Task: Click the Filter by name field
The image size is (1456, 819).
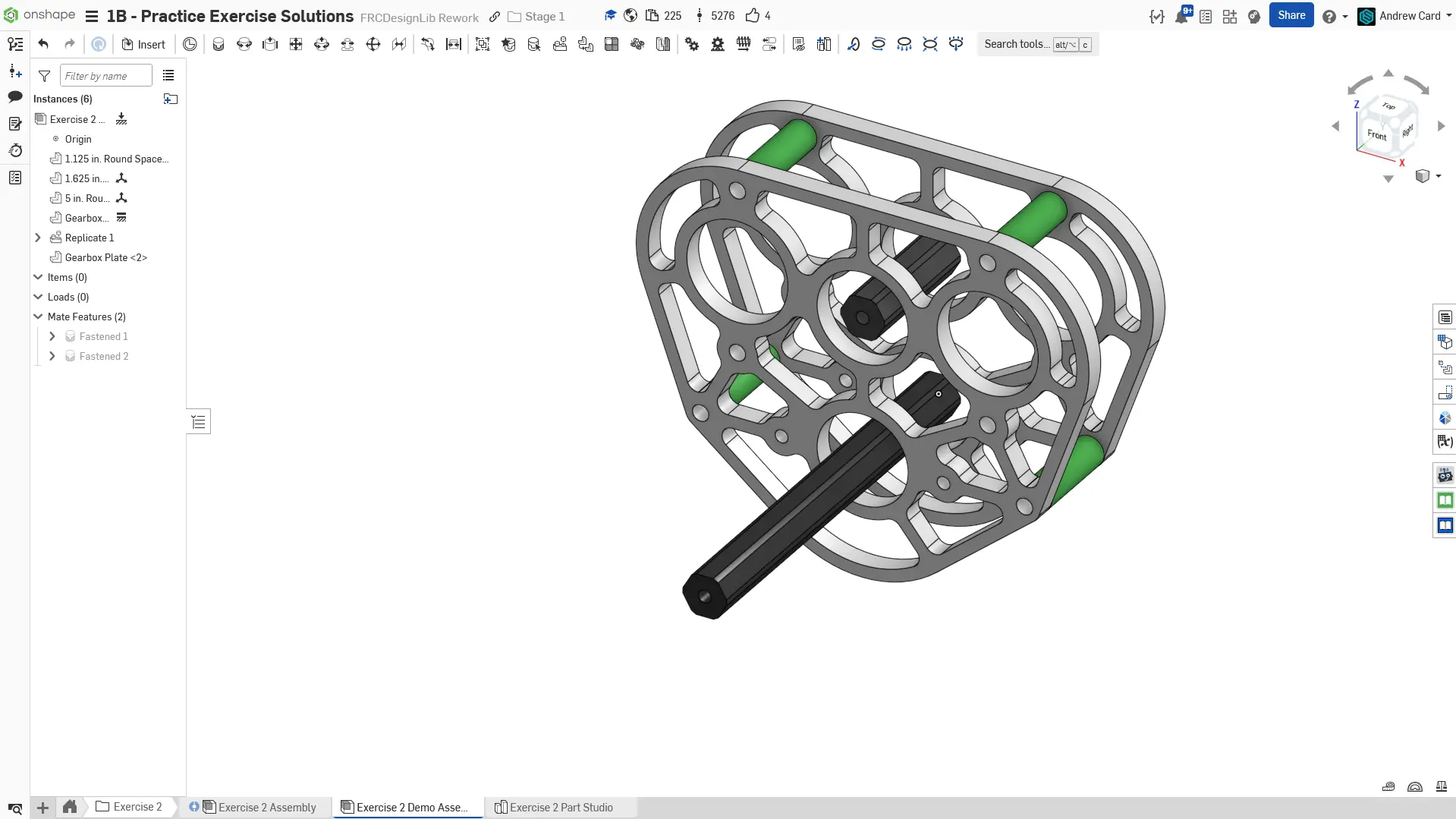Action: coord(106,76)
